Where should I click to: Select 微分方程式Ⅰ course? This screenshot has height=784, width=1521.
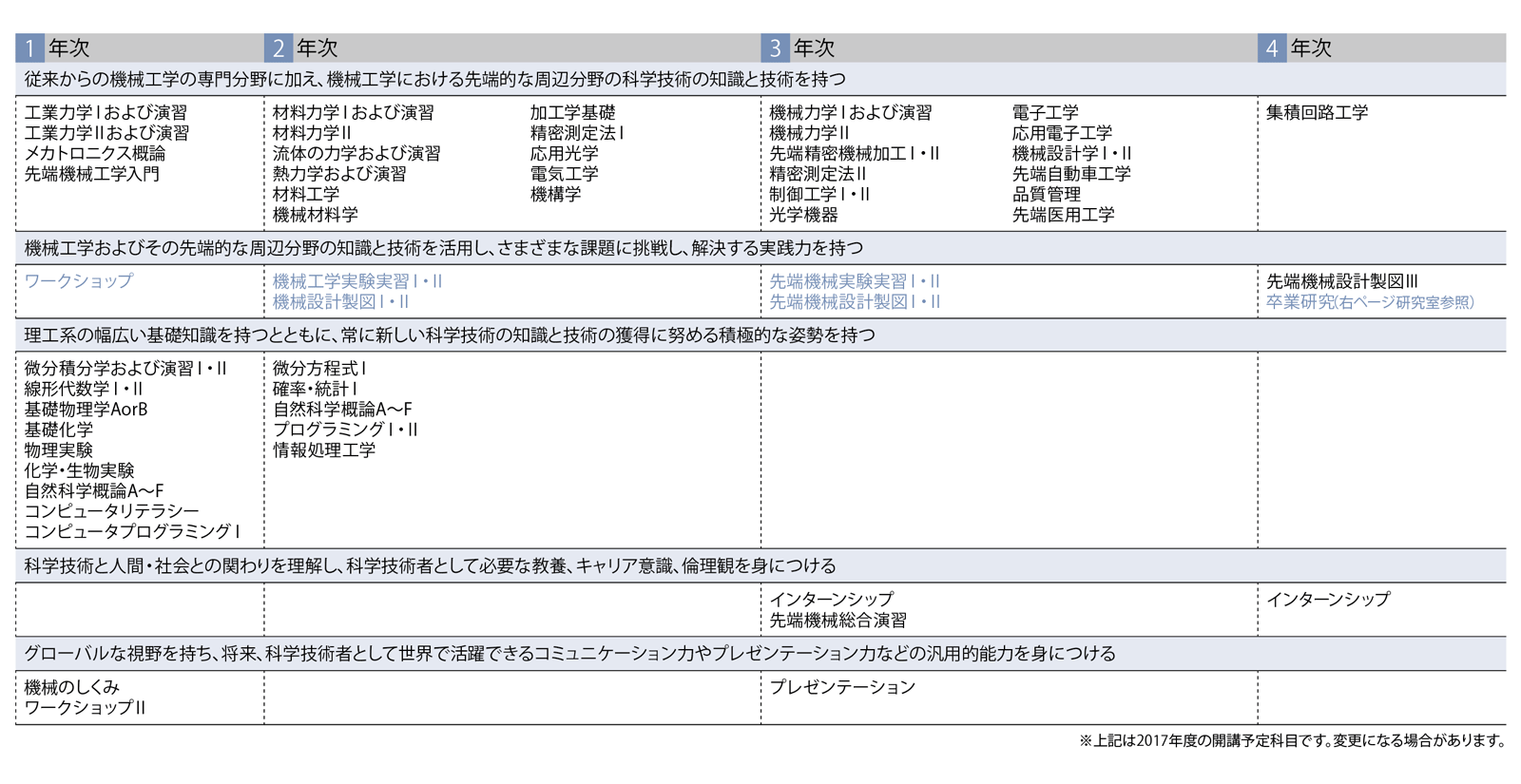point(319,369)
